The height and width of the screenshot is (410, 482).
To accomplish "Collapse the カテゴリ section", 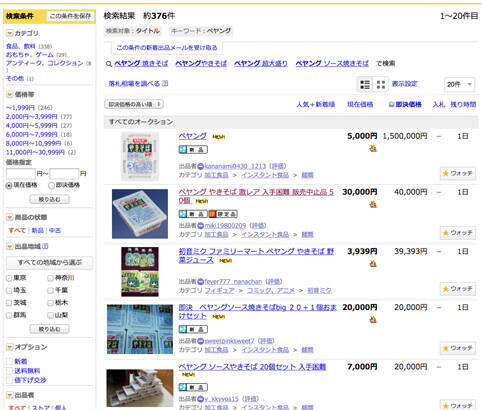I will 10,33.
